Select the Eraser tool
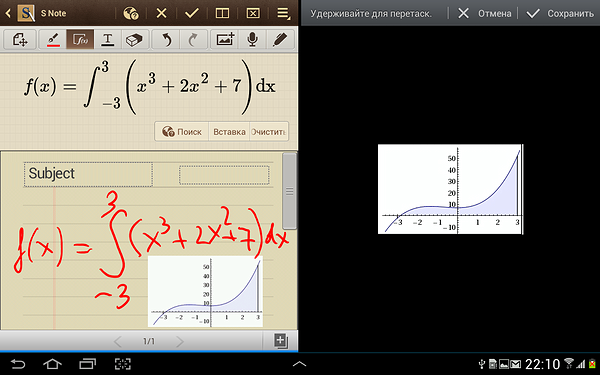 [135, 39]
